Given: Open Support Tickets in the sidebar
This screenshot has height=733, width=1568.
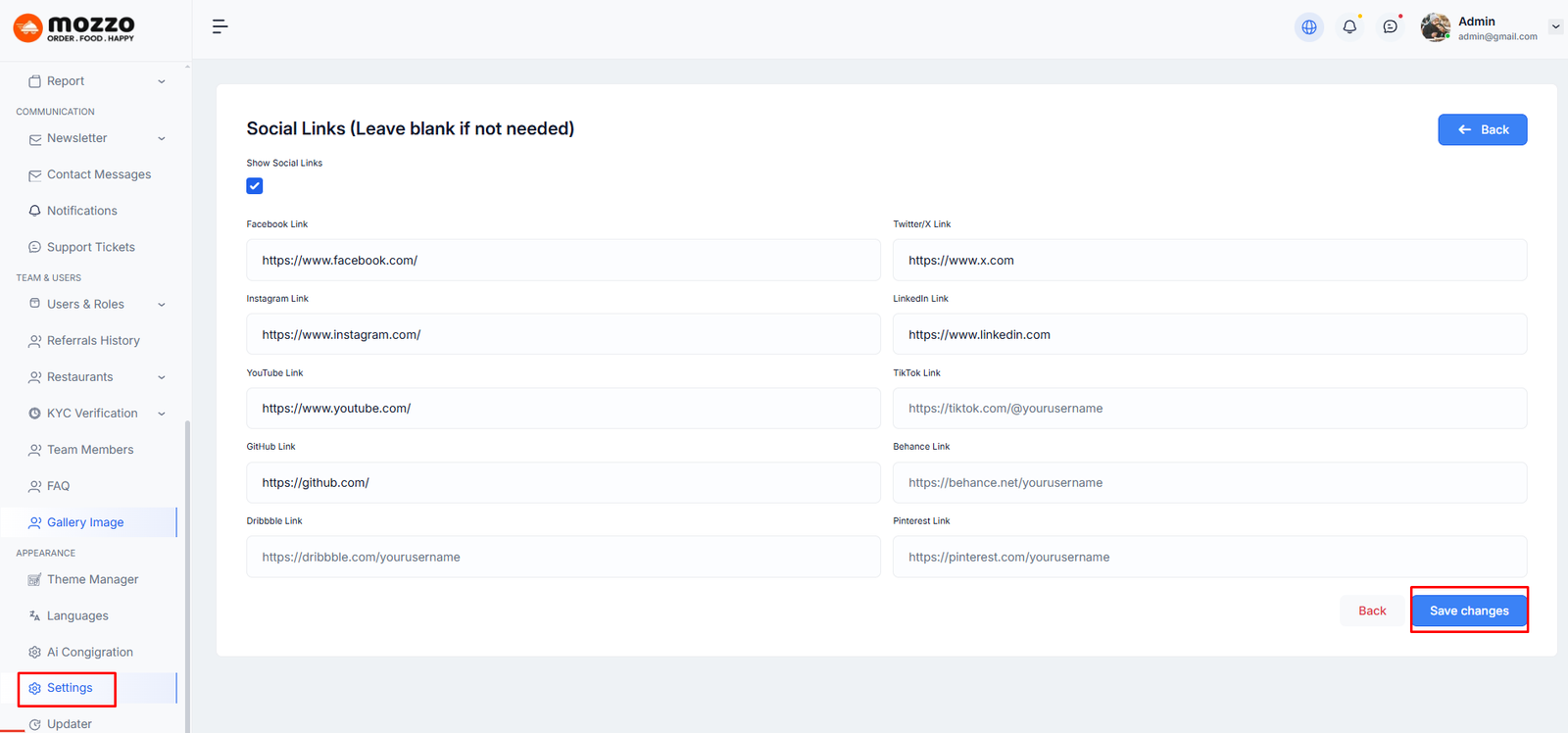Looking at the screenshot, I should [90, 247].
